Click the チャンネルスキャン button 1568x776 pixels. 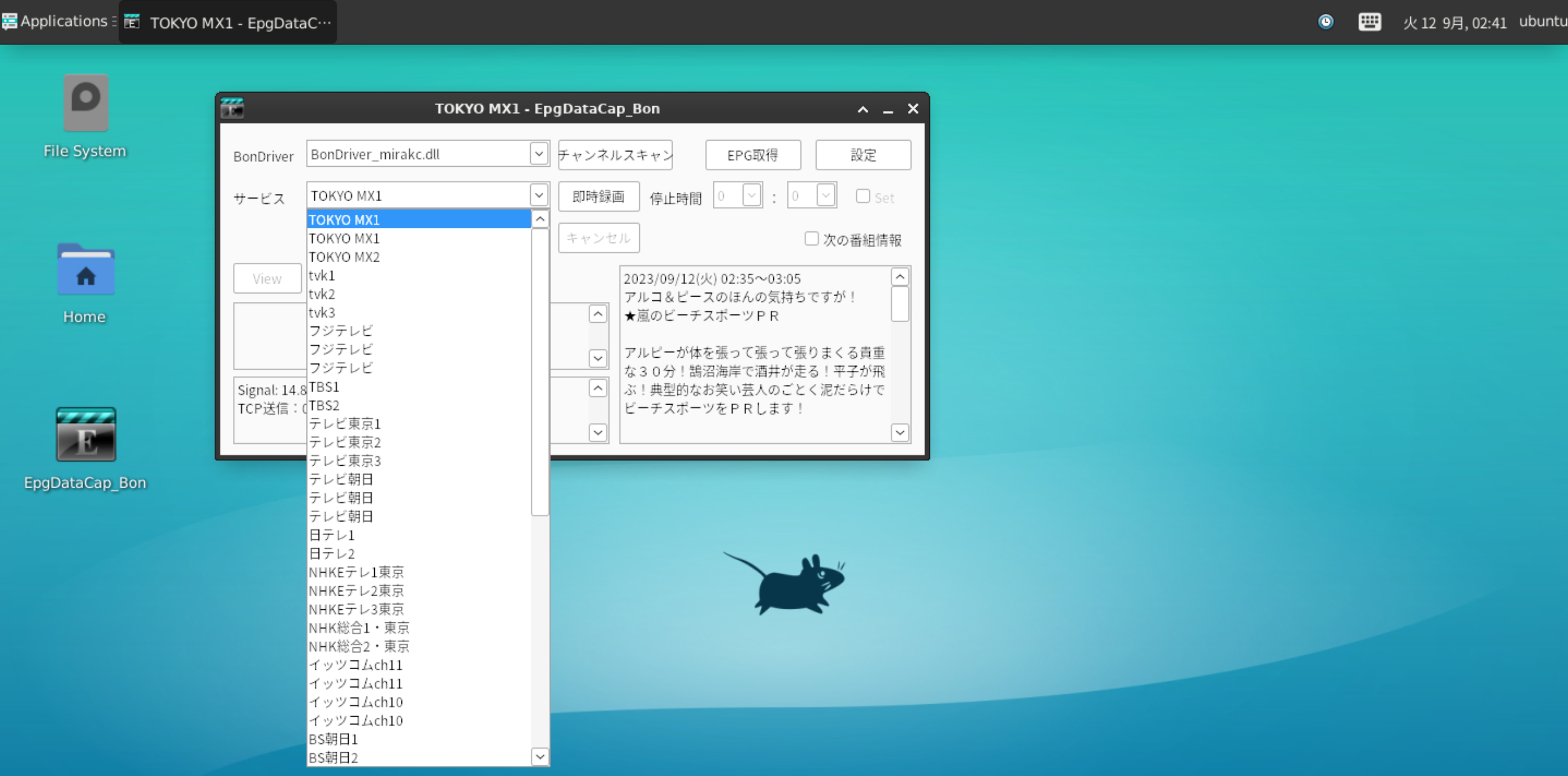pyautogui.click(x=615, y=155)
